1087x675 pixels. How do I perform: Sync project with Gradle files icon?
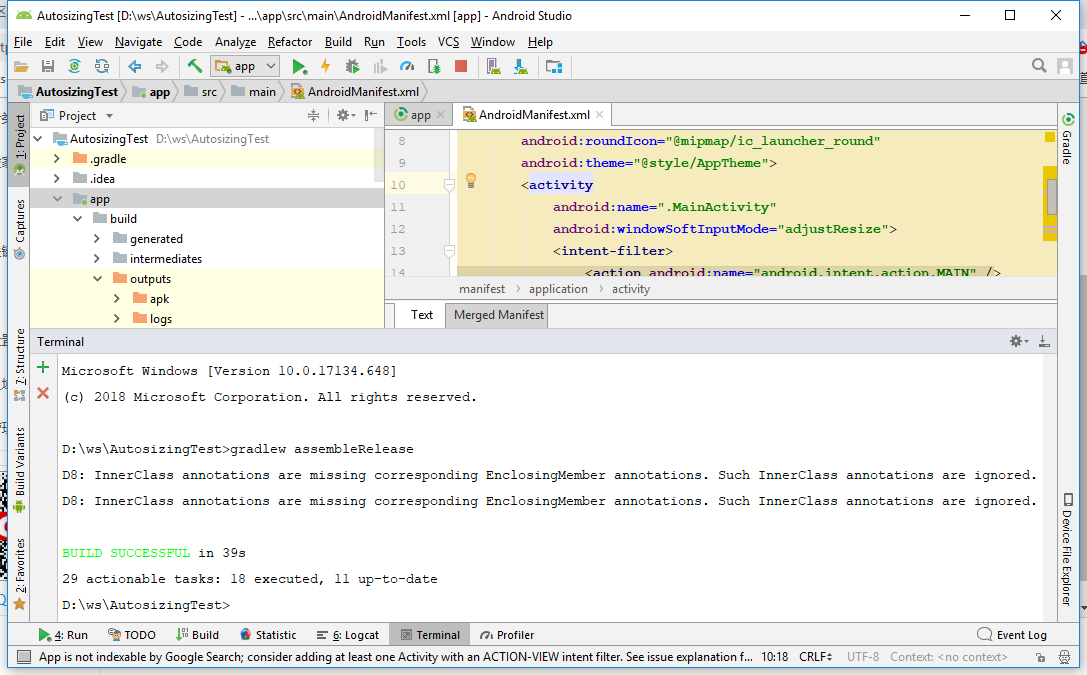(74, 67)
